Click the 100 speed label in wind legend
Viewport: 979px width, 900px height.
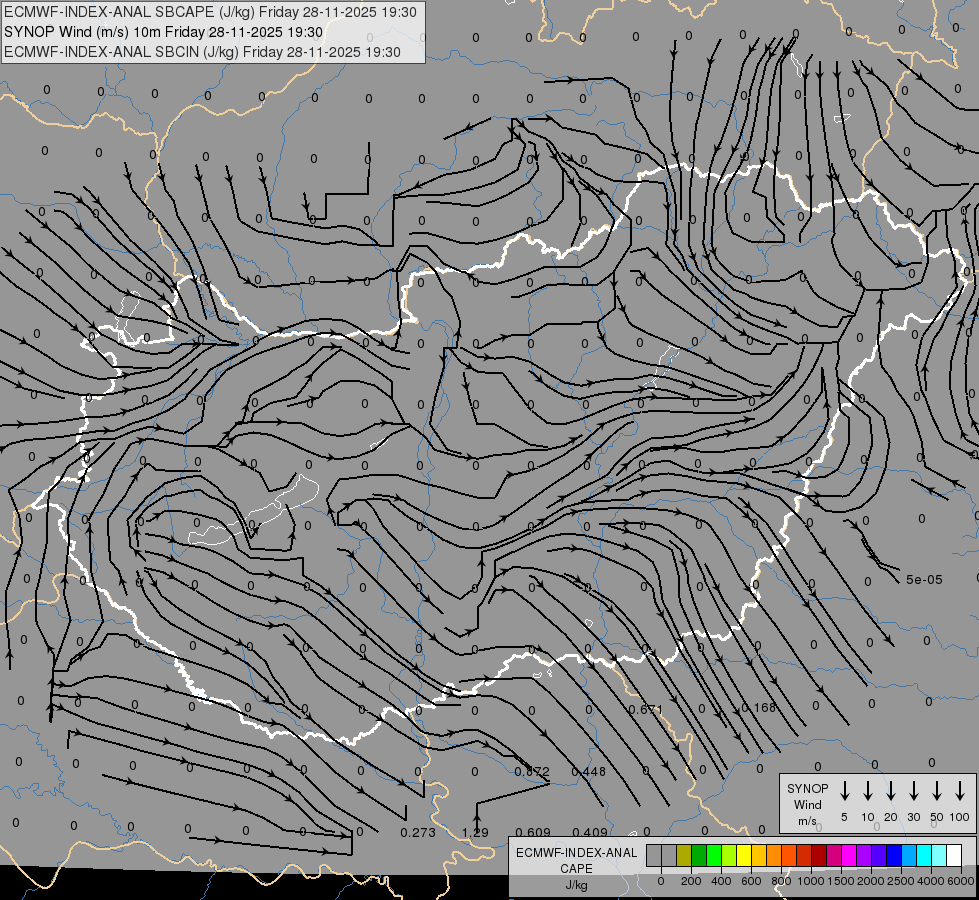coord(960,817)
